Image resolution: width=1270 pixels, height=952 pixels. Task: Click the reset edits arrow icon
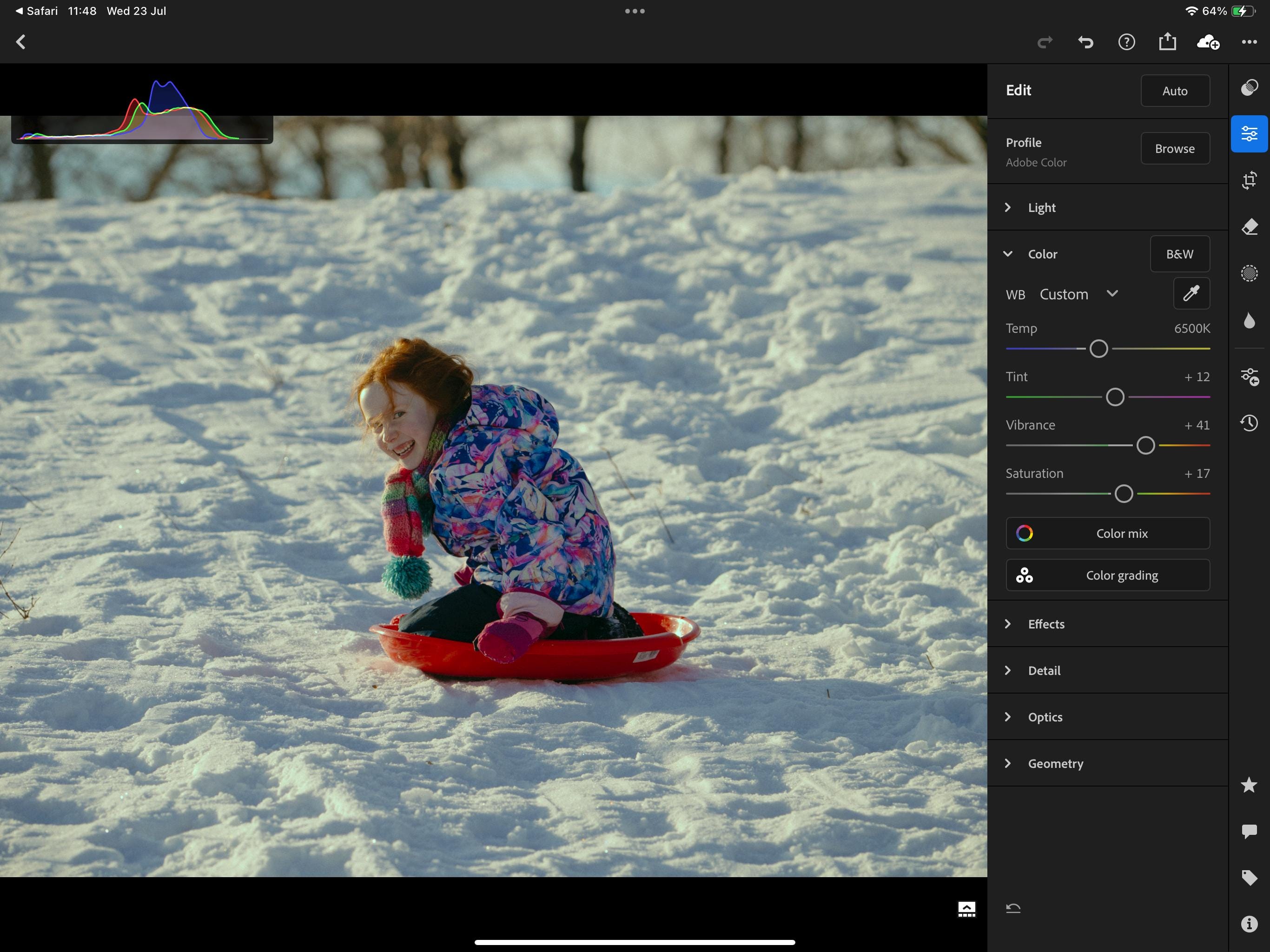pyautogui.click(x=1013, y=908)
